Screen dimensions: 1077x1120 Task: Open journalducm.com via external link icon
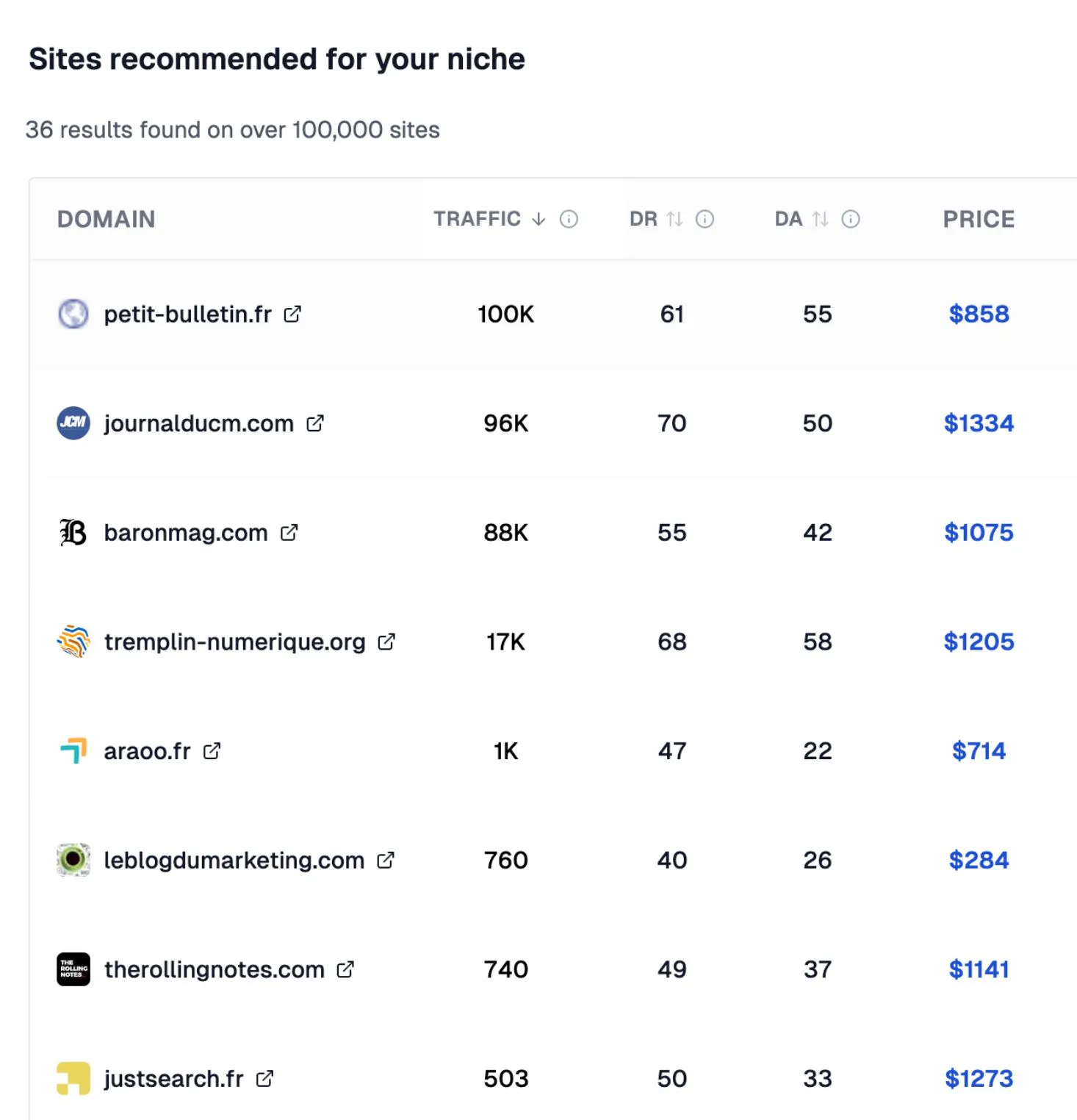316,423
